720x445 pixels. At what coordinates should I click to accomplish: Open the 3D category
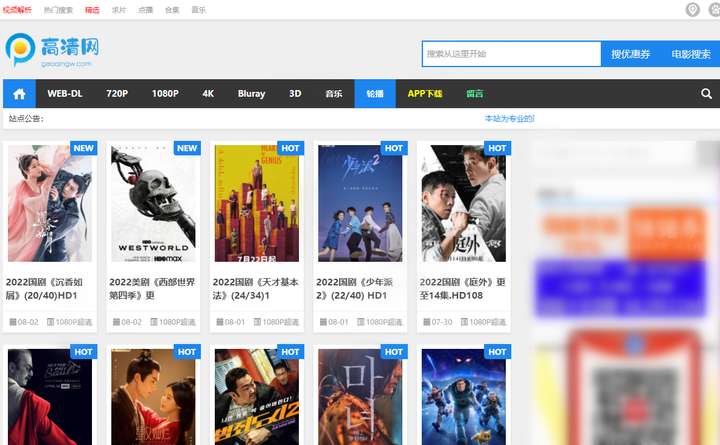[x=295, y=94]
